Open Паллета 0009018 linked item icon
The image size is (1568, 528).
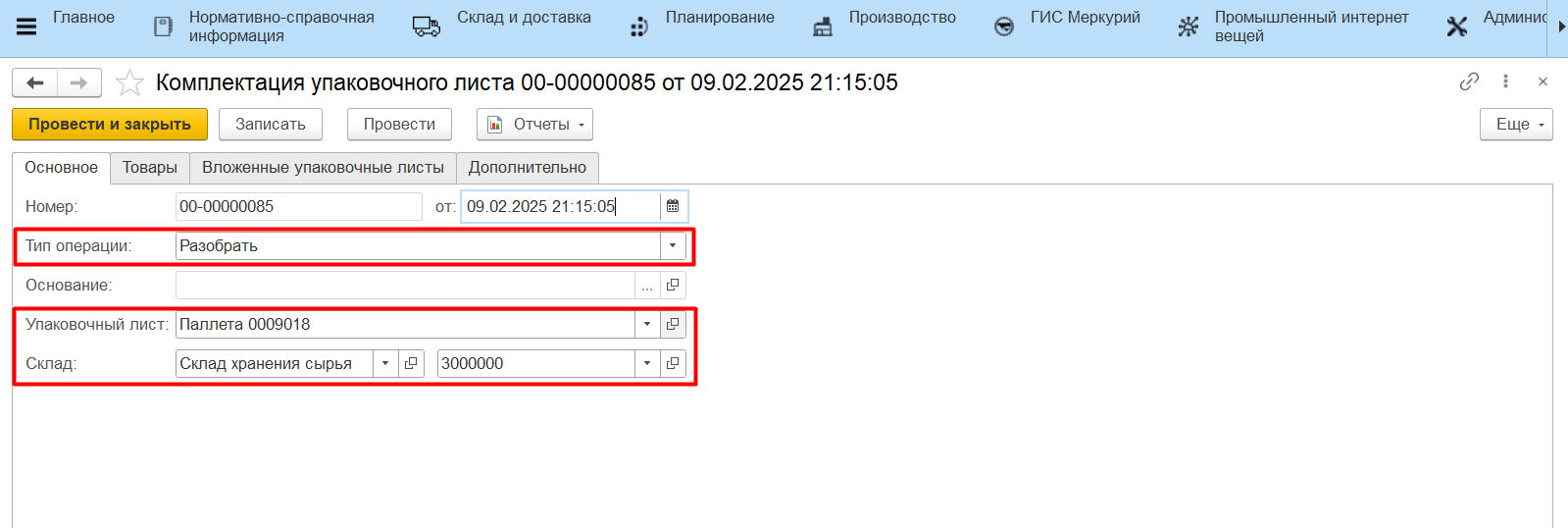(673, 324)
